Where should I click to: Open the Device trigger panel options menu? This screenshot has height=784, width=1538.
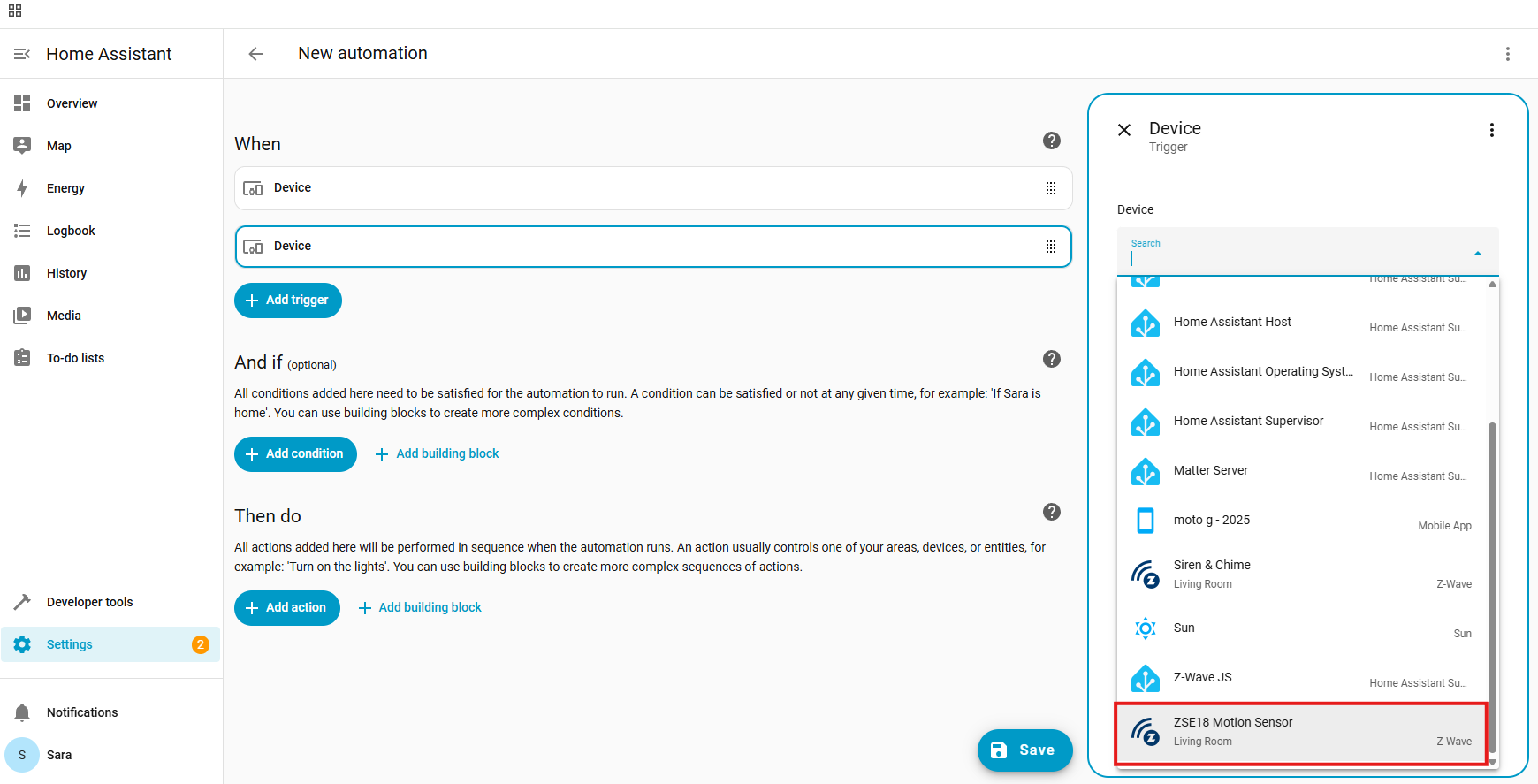[1492, 130]
